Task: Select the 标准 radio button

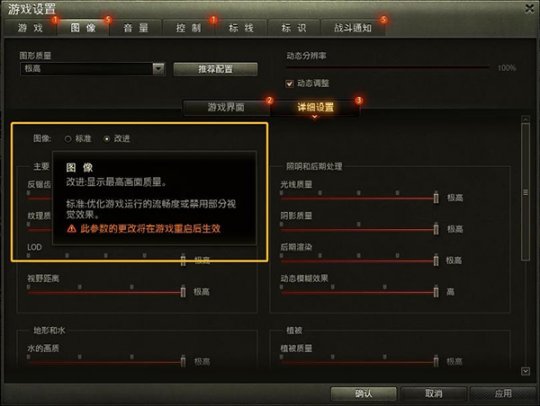Action: 68,139
